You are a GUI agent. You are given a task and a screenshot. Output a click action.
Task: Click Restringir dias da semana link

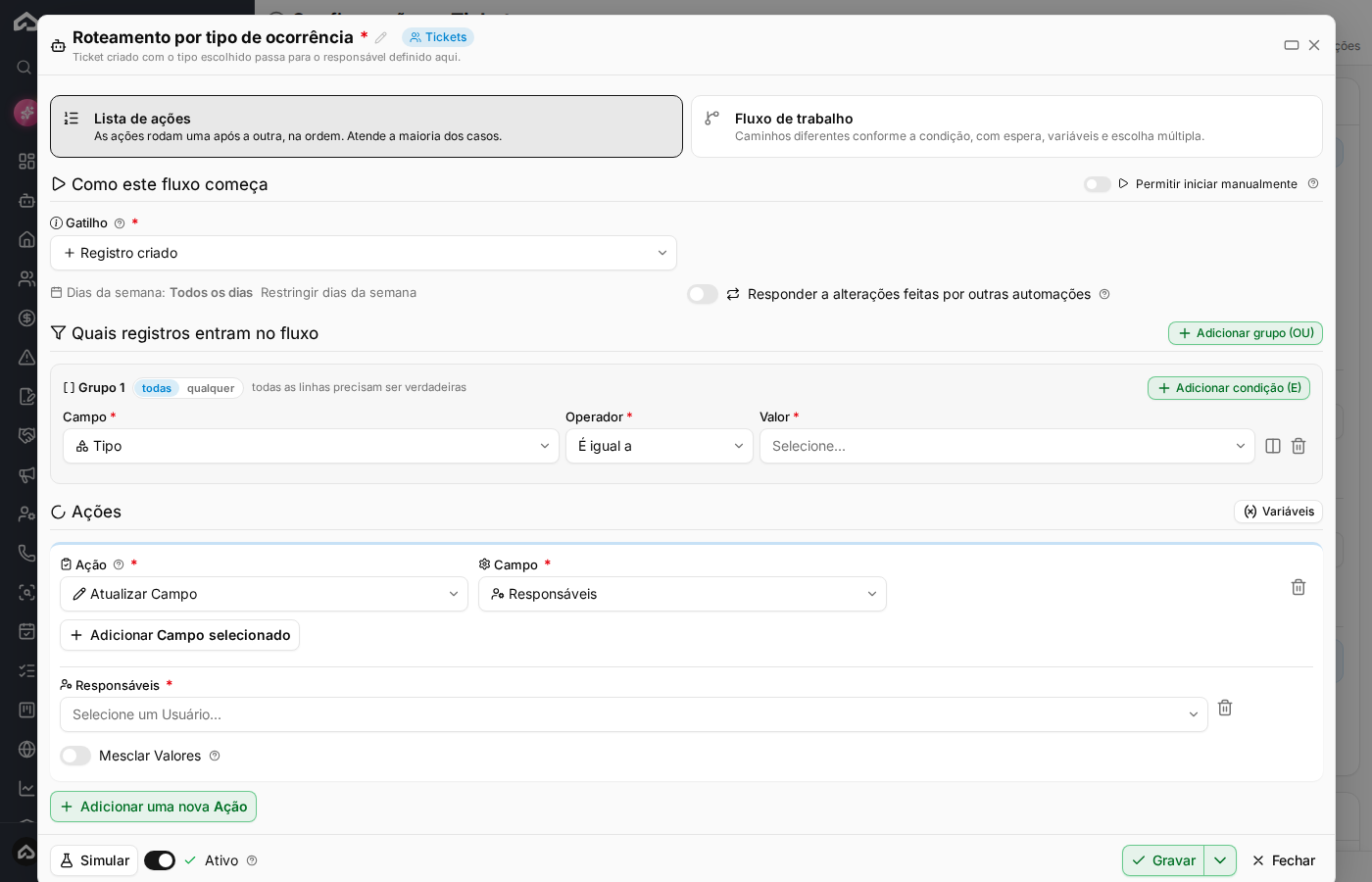338,293
